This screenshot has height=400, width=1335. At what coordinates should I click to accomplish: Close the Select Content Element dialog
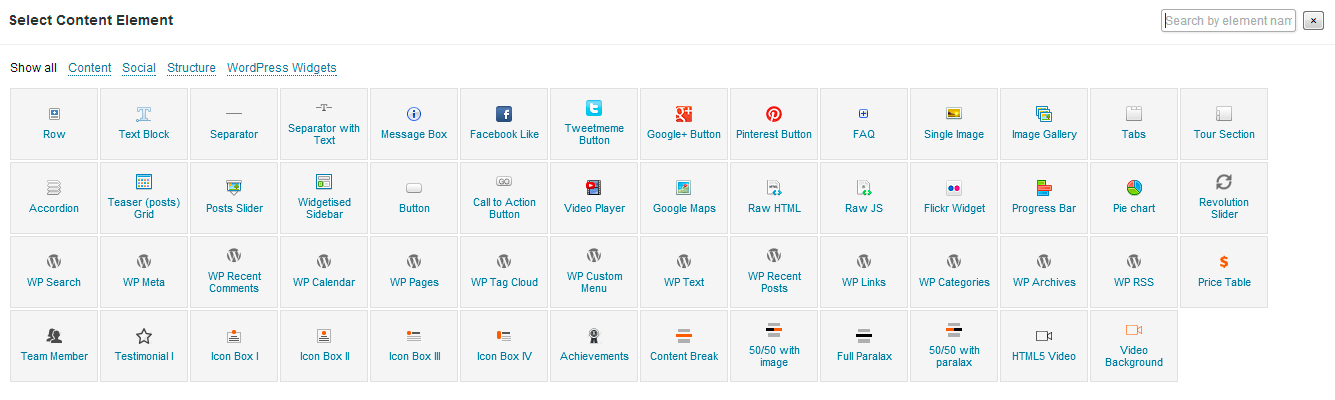1314,21
